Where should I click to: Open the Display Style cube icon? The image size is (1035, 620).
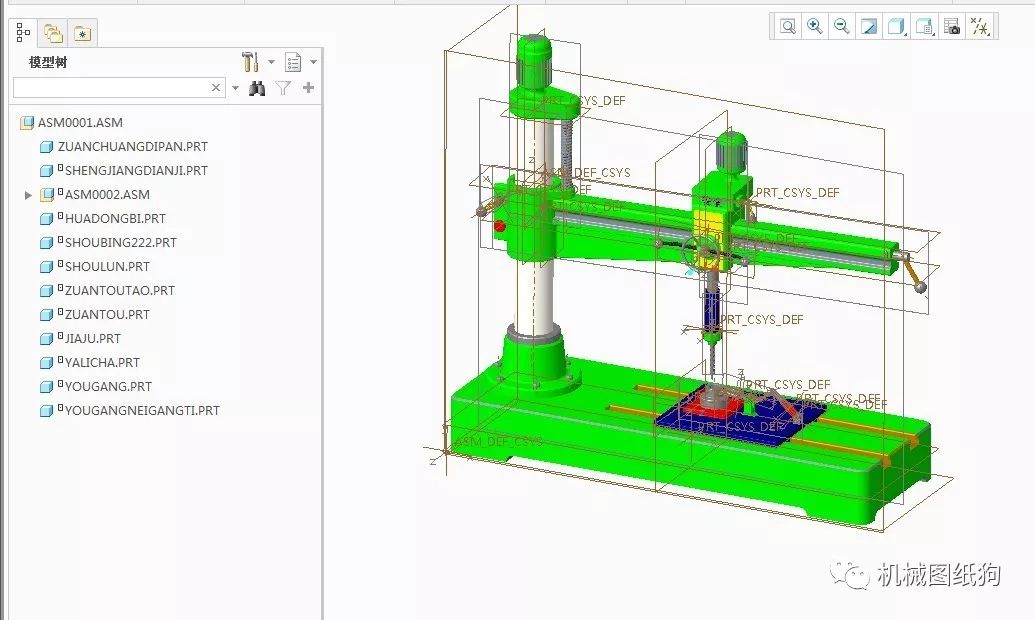pyautogui.click(x=896, y=26)
